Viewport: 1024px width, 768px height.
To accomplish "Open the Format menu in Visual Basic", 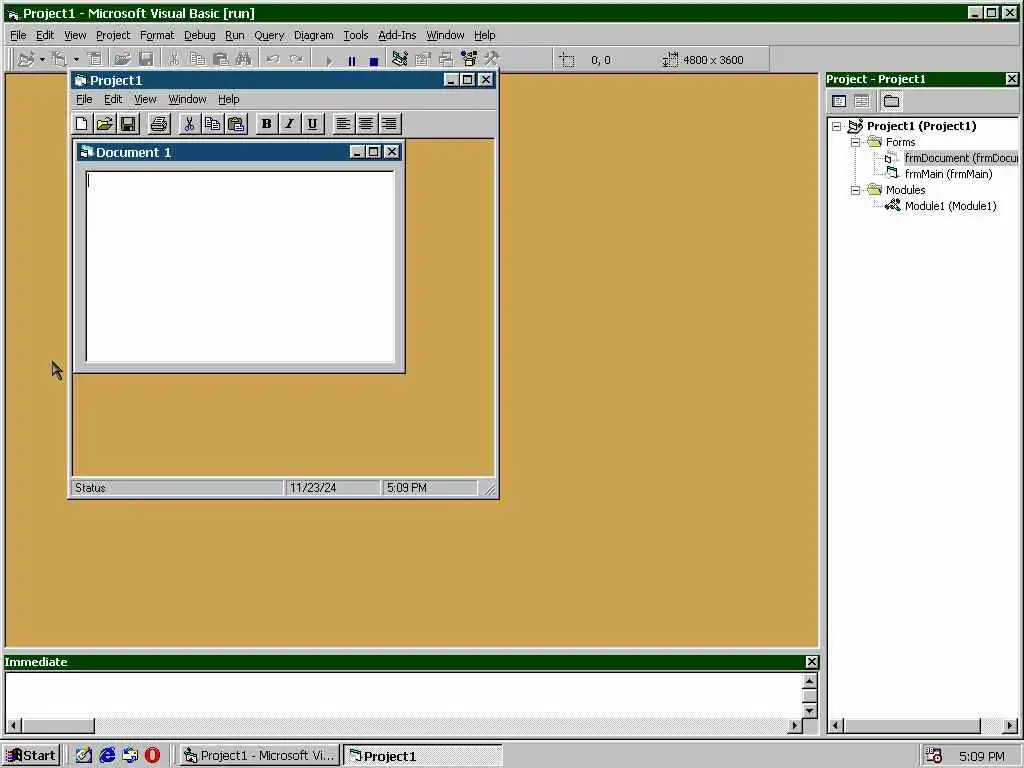I will 157,35.
